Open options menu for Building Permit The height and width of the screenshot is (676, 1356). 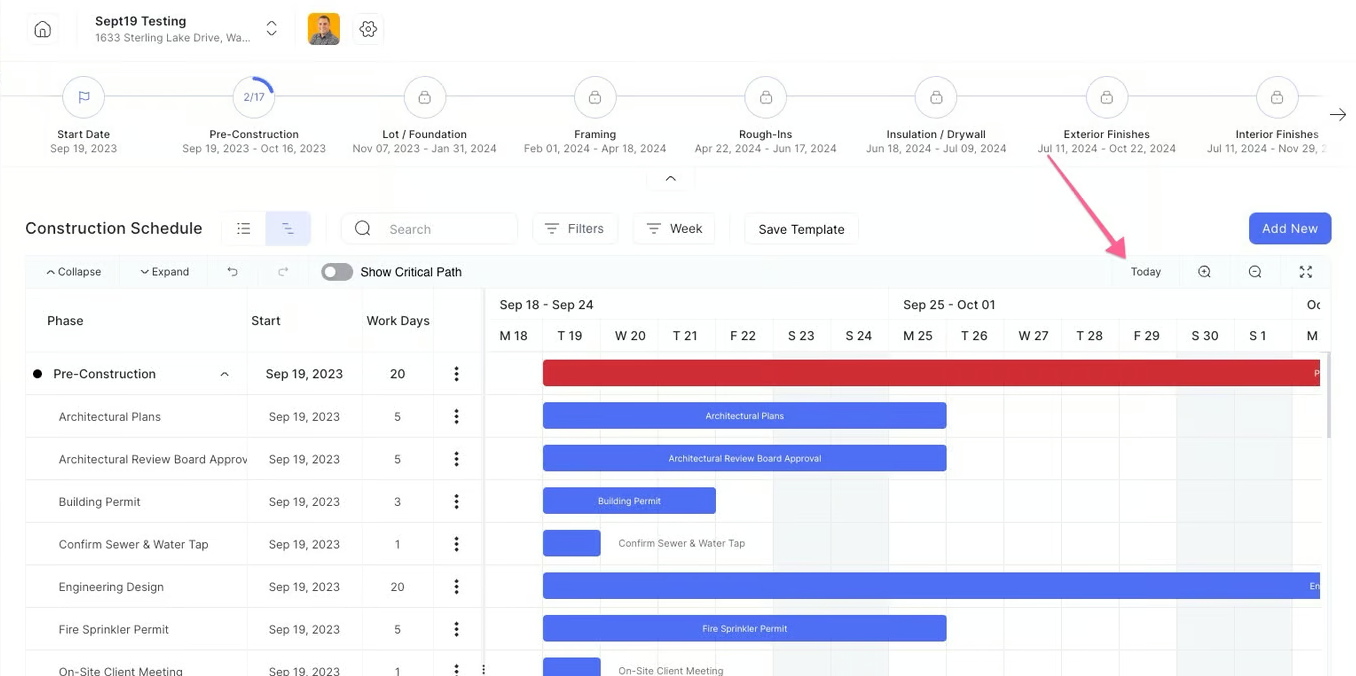[456, 502]
